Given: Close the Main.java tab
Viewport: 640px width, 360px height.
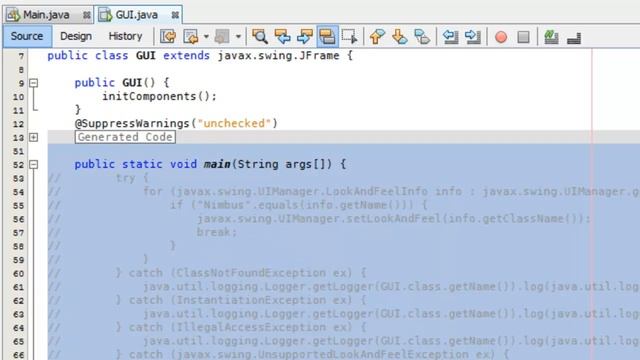Looking at the screenshot, I should point(87,16).
